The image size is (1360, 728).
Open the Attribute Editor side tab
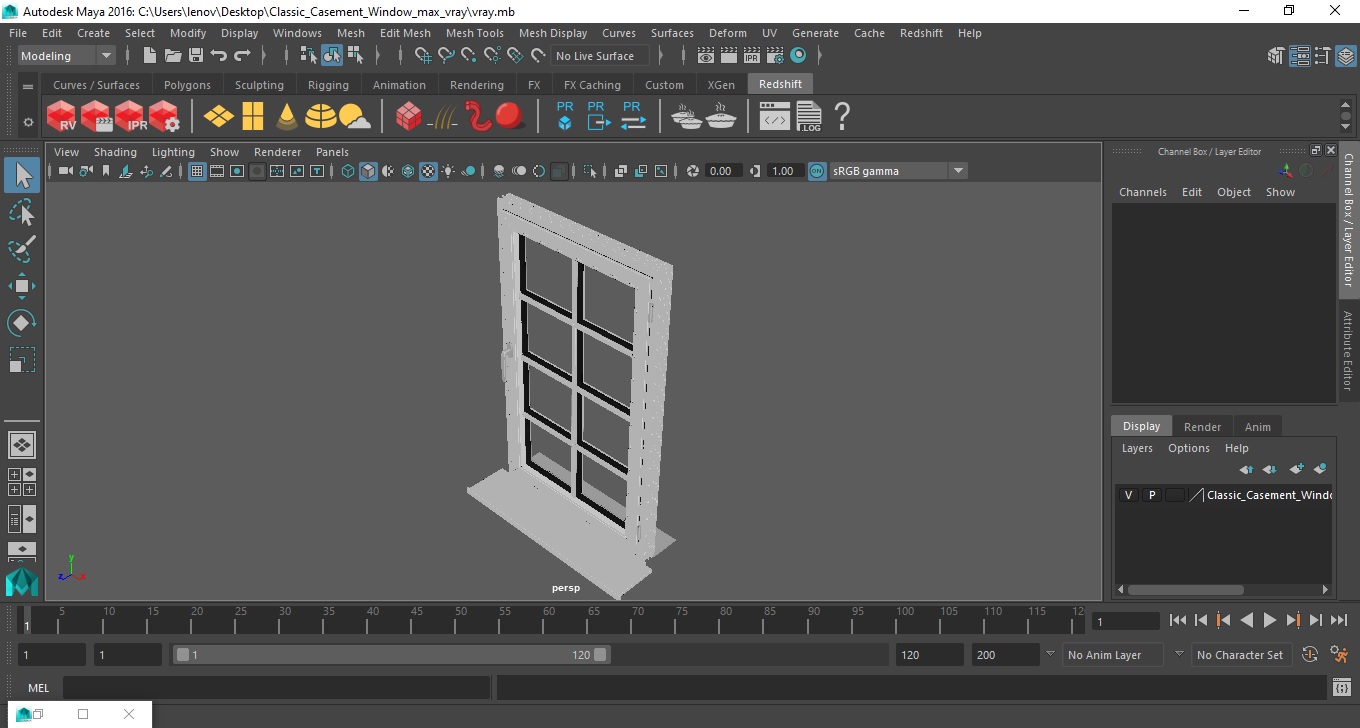pos(1348,351)
